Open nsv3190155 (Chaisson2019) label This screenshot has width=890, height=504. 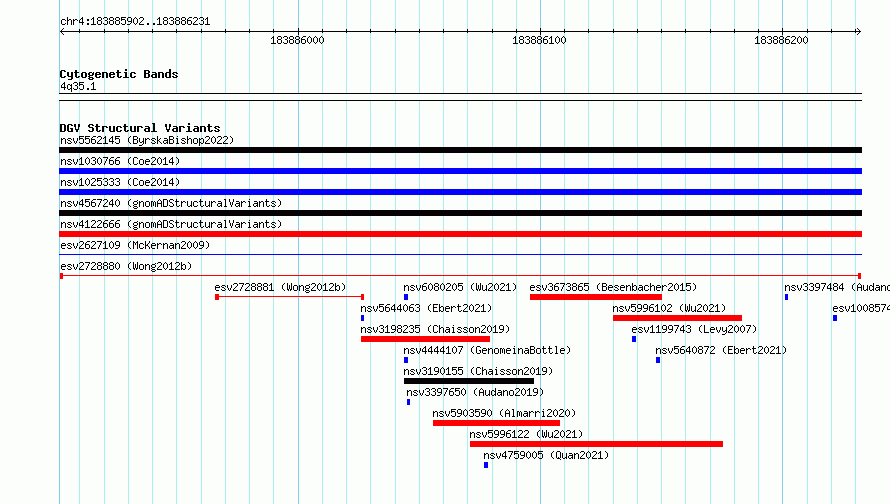478,371
